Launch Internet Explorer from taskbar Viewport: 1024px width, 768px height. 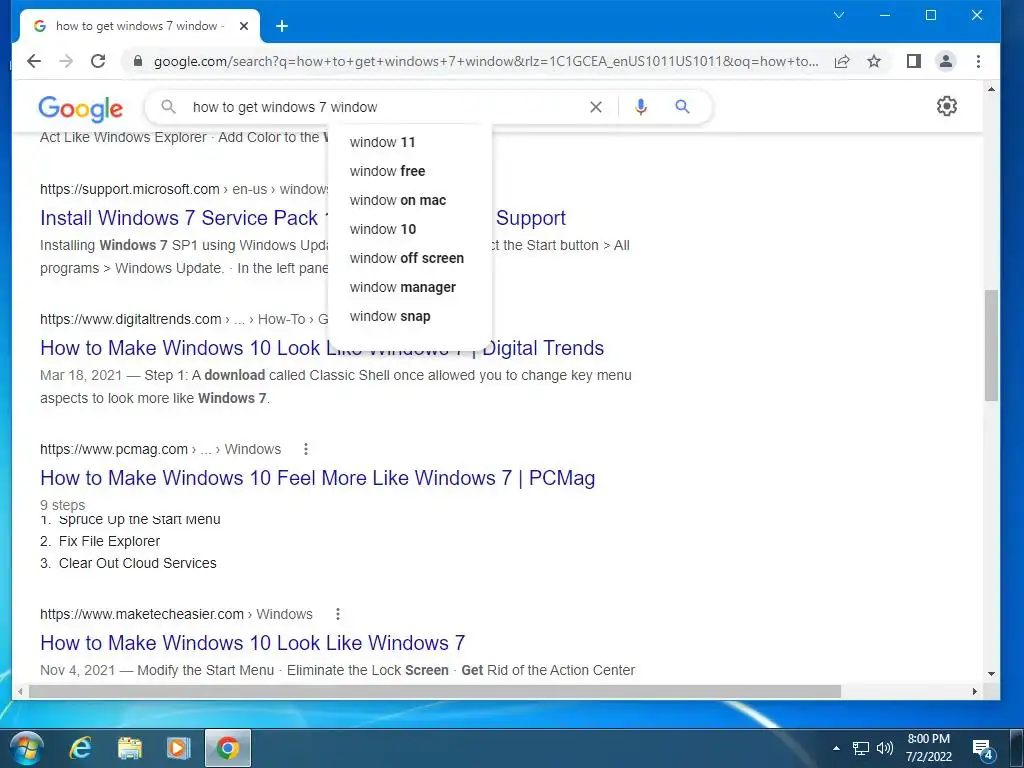click(81, 748)
